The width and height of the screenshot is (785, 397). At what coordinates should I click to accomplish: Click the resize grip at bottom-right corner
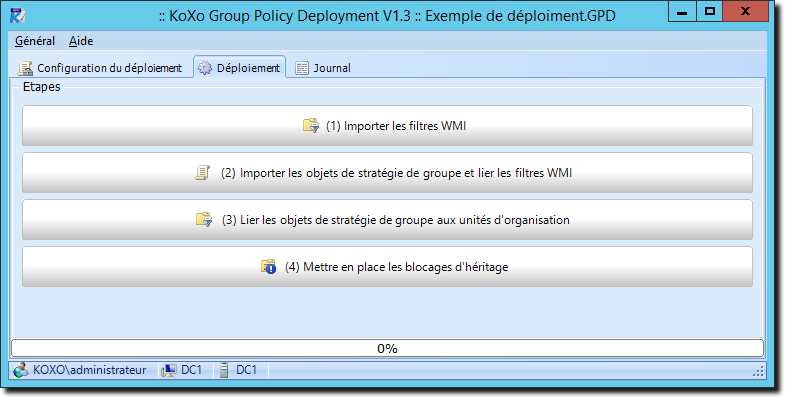coord(758,371)
